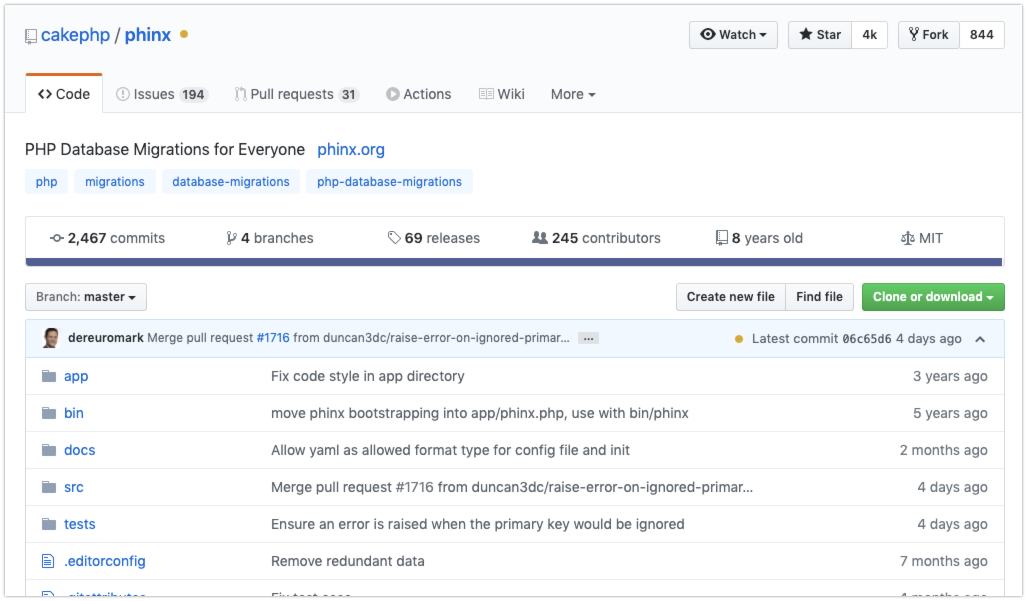View the 245 contributors link
1027x601 pixels.
(x=596, y=238)
